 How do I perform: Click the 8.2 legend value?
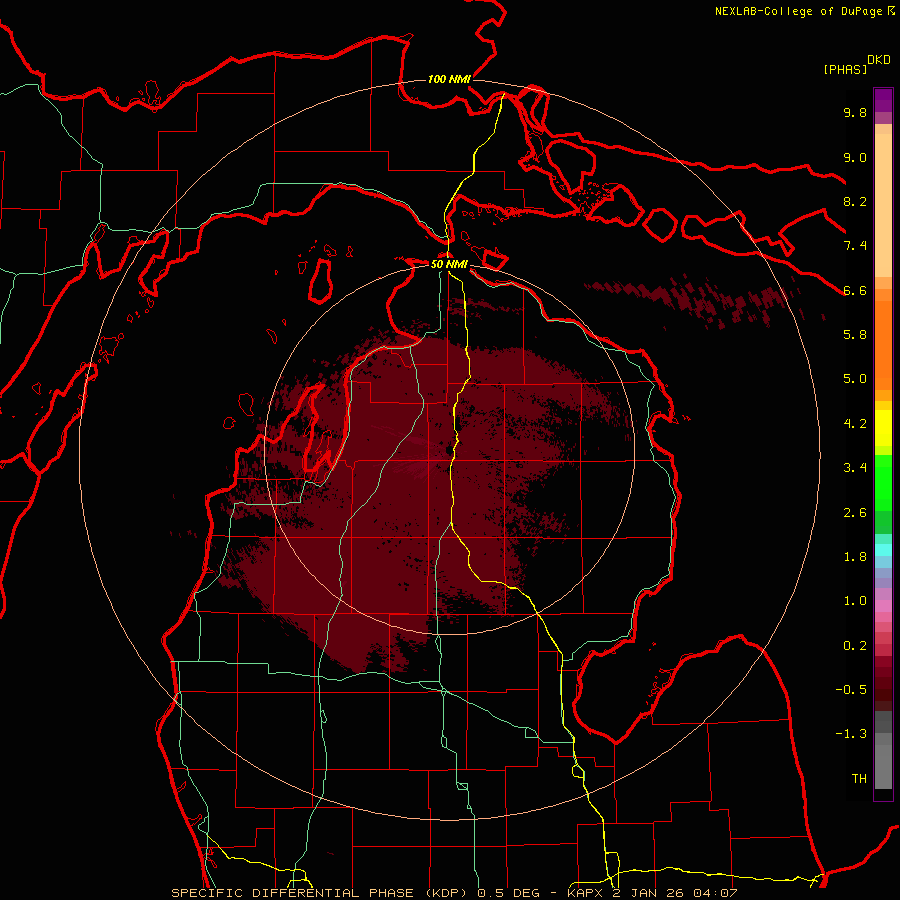click(x=855, y=201)
